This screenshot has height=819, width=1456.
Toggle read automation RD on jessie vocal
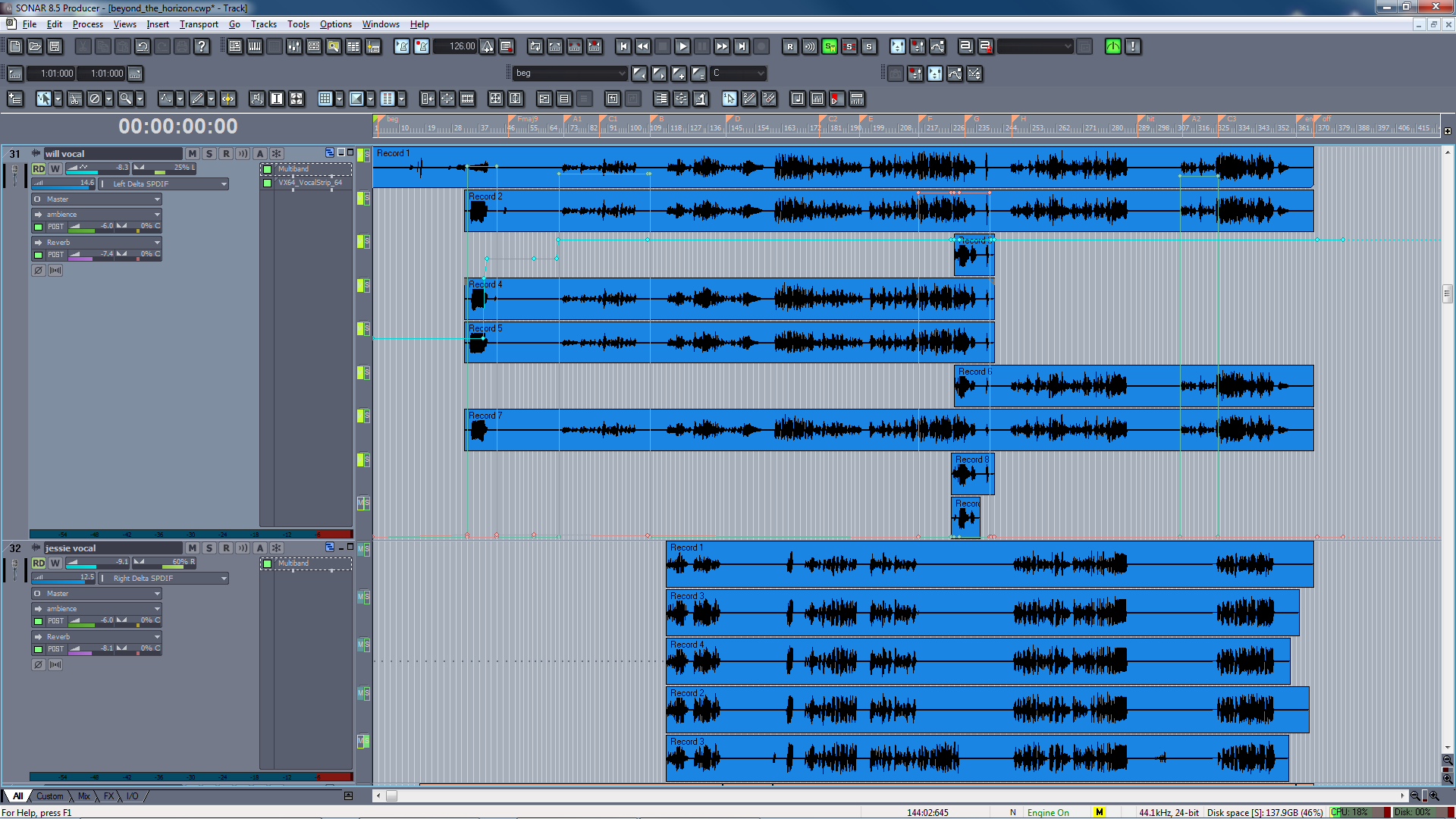click(39, 563)
